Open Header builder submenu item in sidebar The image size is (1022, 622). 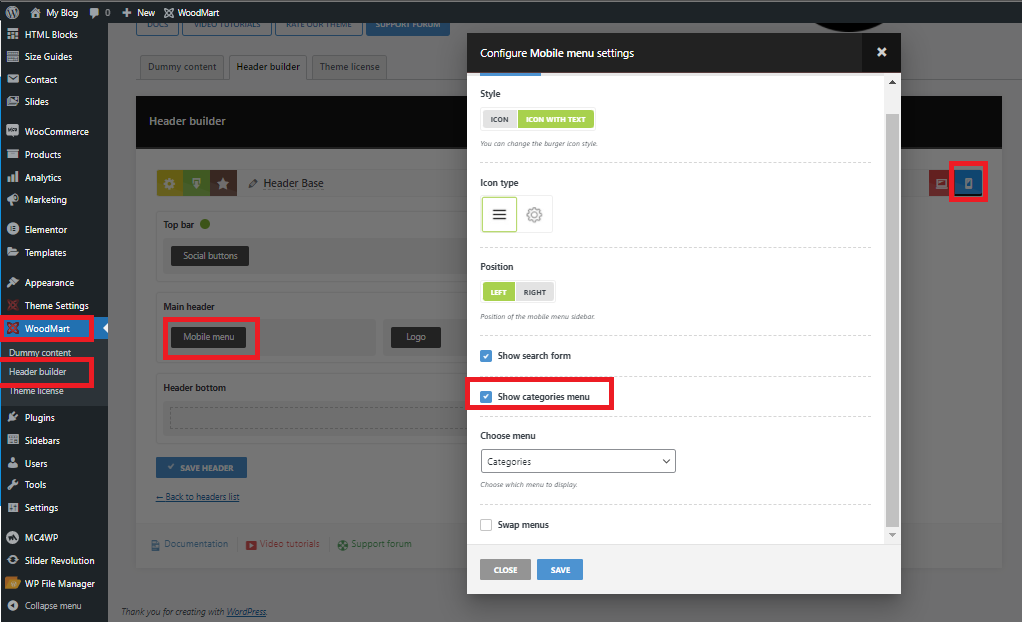click(38, 372)
